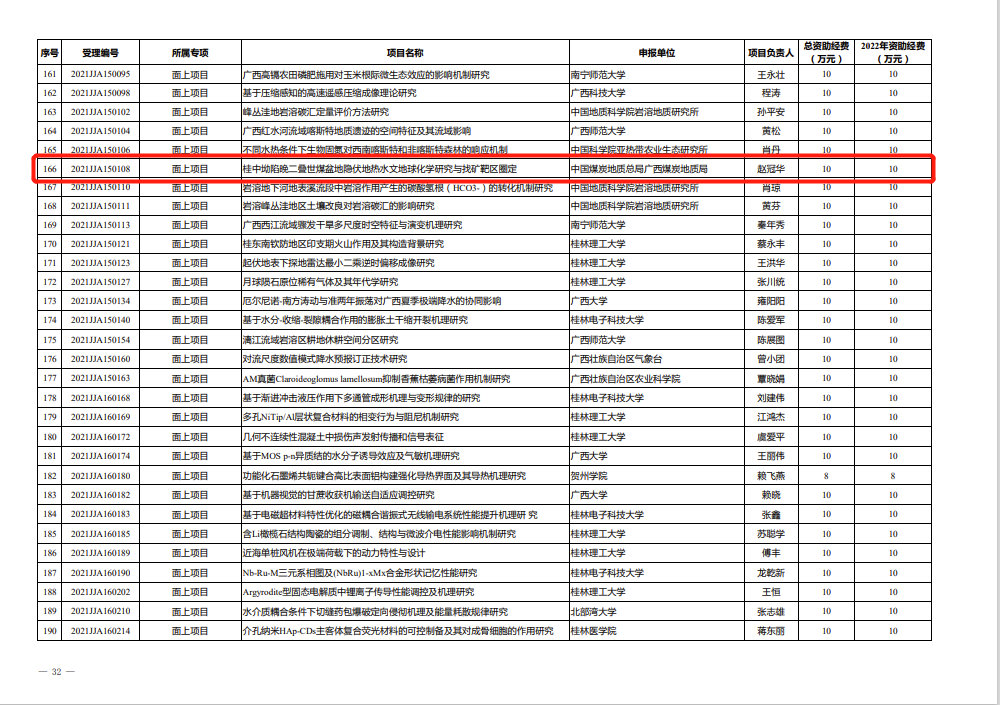The width and height of the screenshot is (1000, 705).
Task: Click the 项目负责人 column header
Action: click(x=770, y=53)
